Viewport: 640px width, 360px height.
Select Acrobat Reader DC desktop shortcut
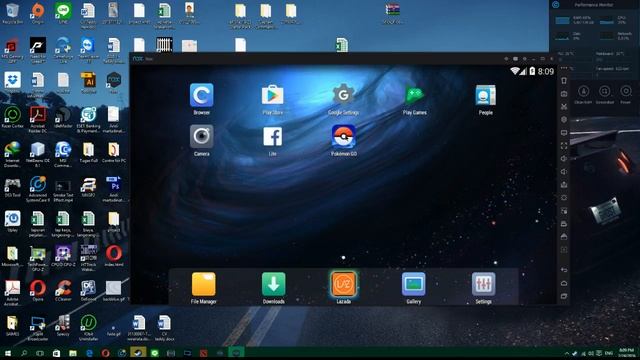point(38,119)
